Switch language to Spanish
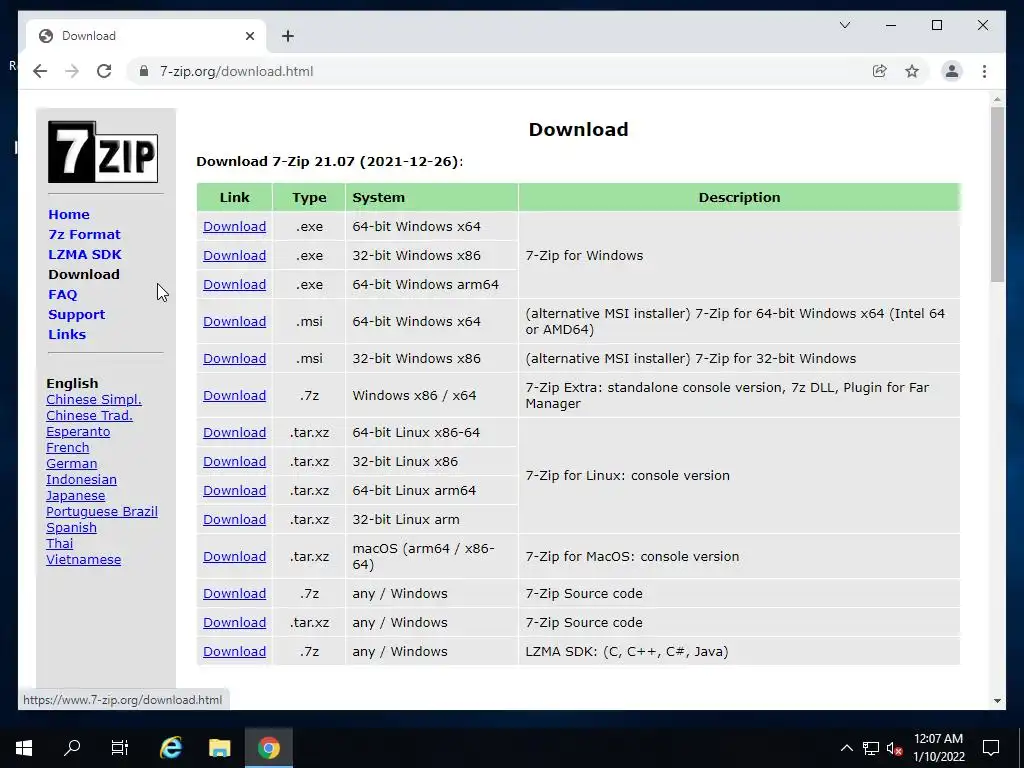Viewport: 1024px width, 768px height. [71, 528]
